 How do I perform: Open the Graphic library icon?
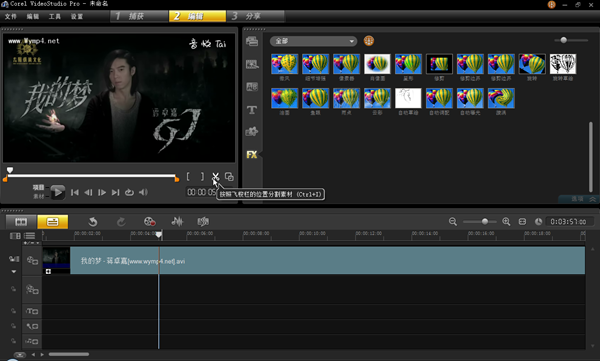(x=252, y=132)
